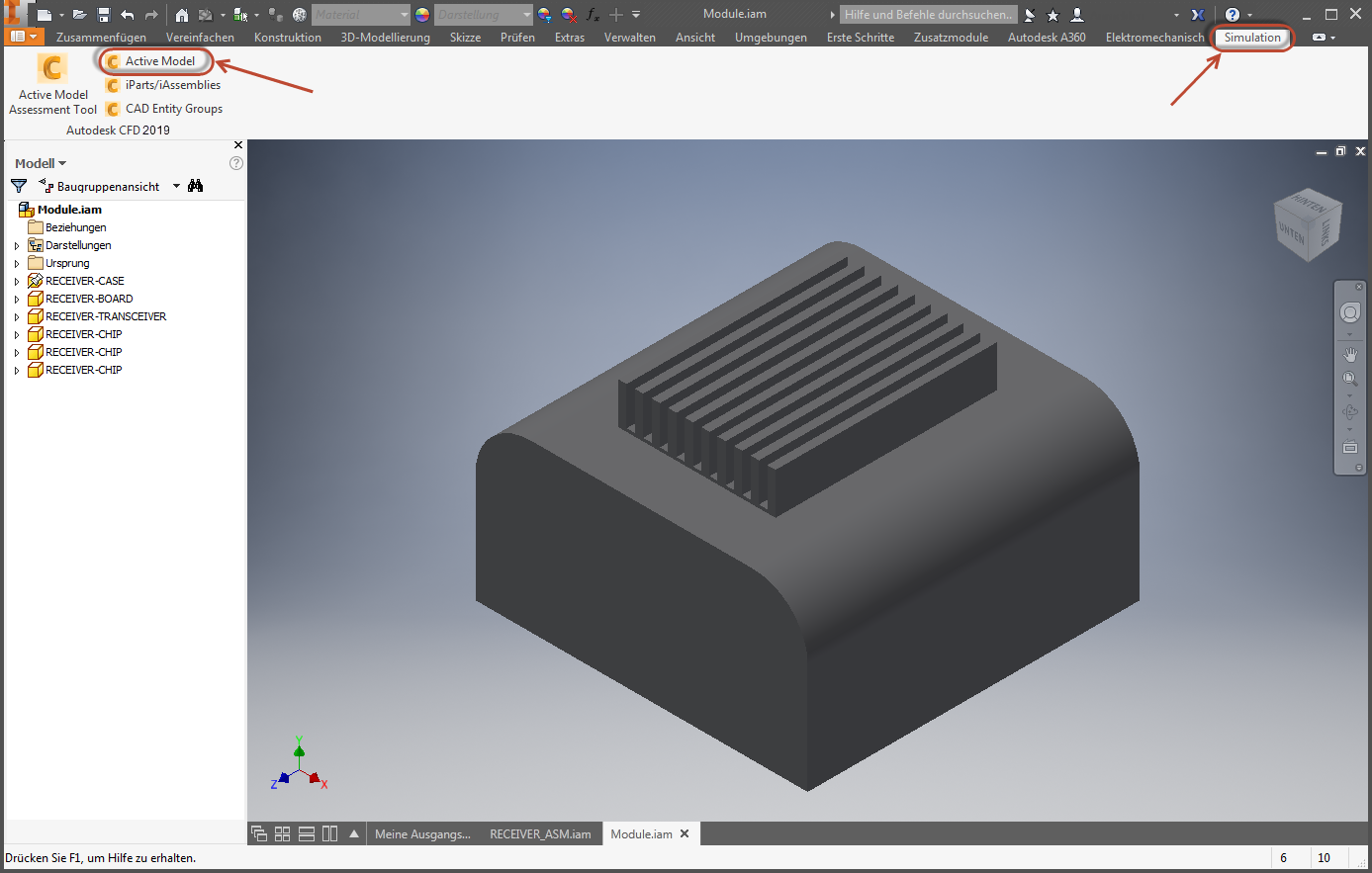Open the full navigation wheel
Viewport: 1372px width, 873px height.
(x=1350, y=313)
